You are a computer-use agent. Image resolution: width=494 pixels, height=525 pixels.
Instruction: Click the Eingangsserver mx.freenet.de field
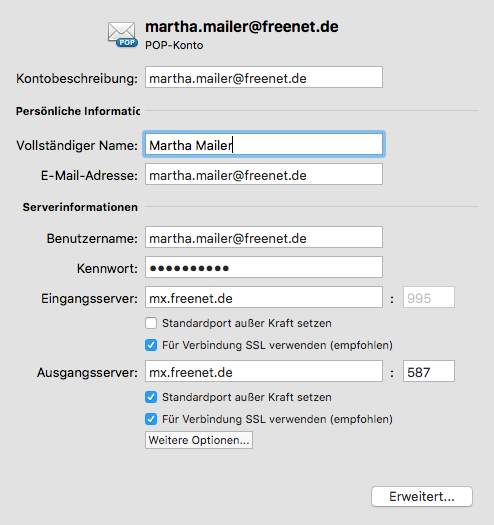(264, 297)
